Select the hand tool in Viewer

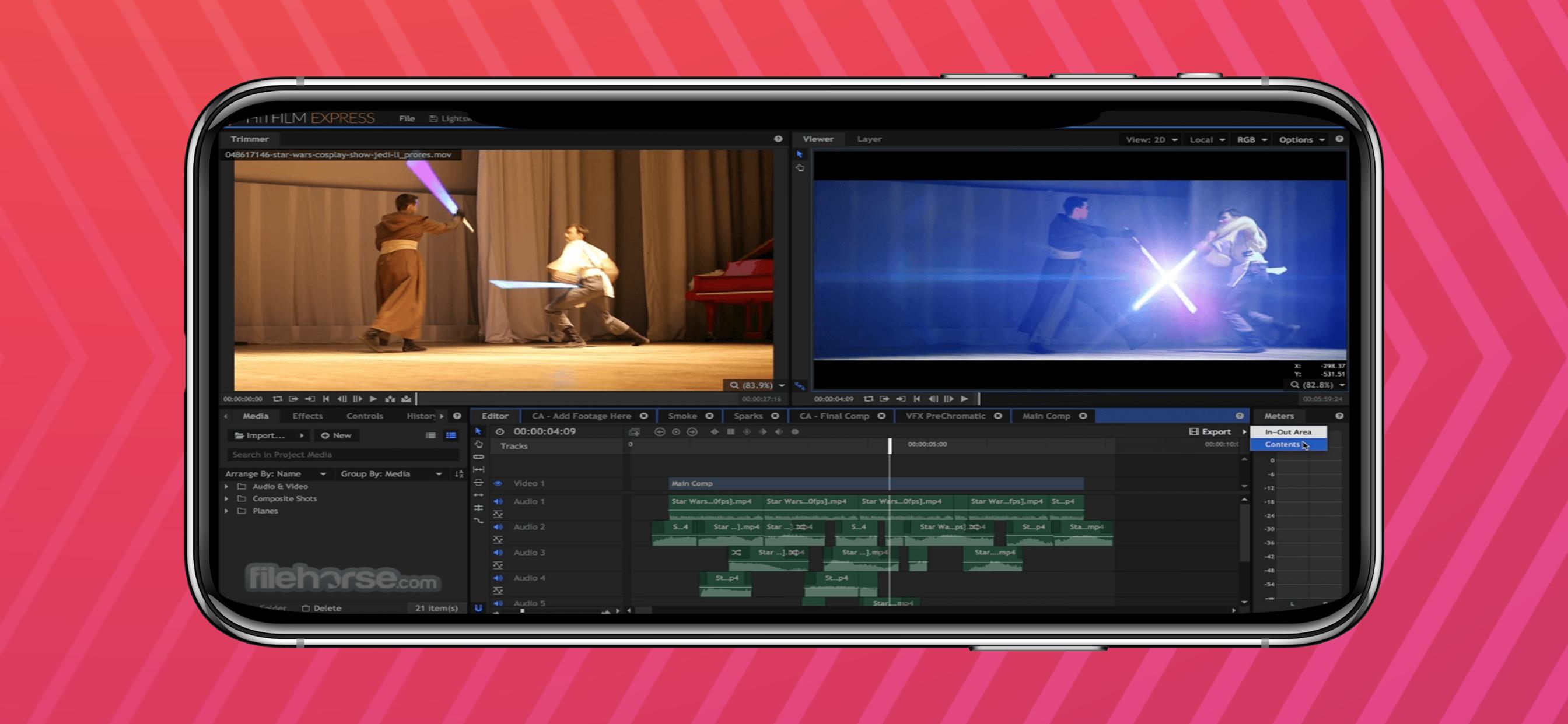point(800,168)
